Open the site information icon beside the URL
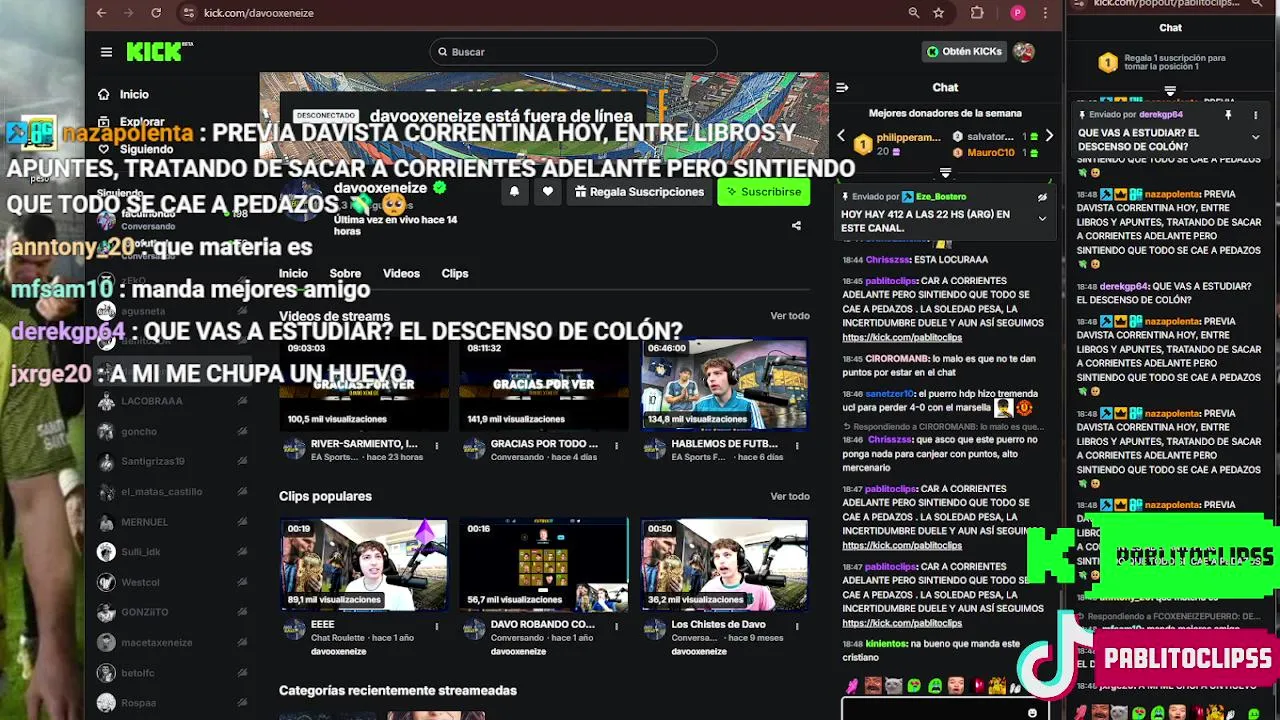This screenshot has width=1280, height=720. pos(188,13)
